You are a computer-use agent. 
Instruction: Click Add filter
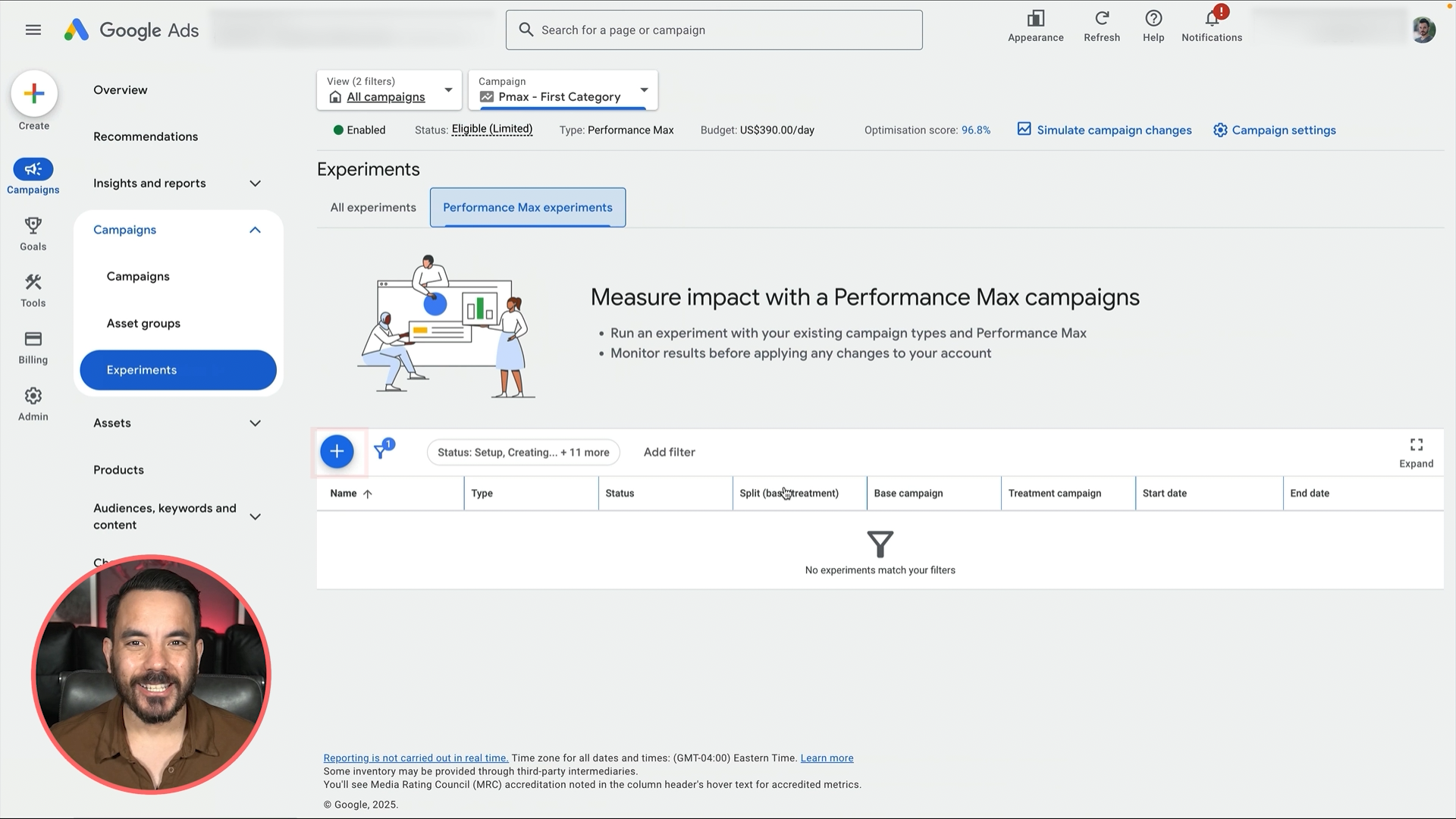669,453
